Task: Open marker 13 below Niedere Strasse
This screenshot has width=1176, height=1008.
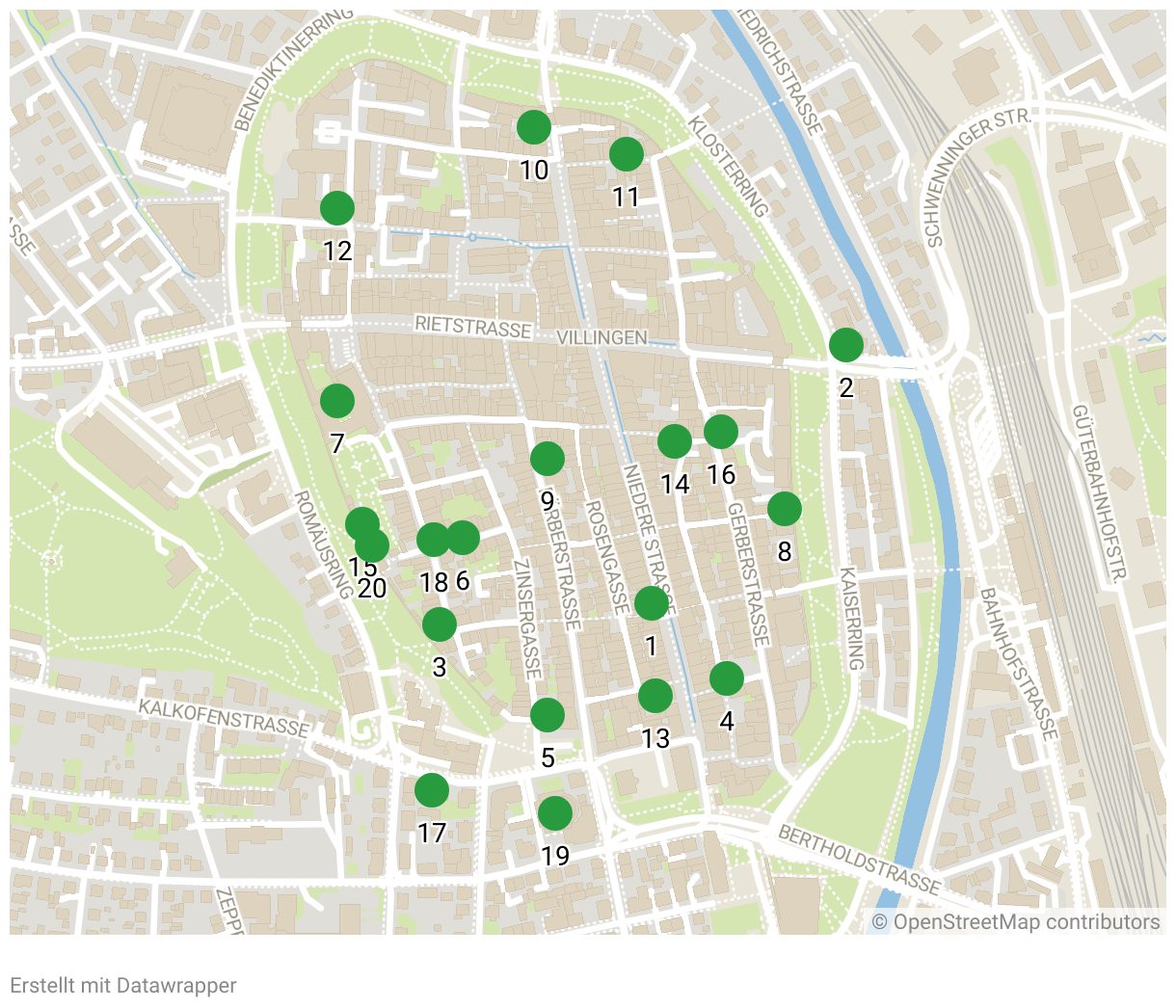Action: pyautogui.click(x=655, y=696)
